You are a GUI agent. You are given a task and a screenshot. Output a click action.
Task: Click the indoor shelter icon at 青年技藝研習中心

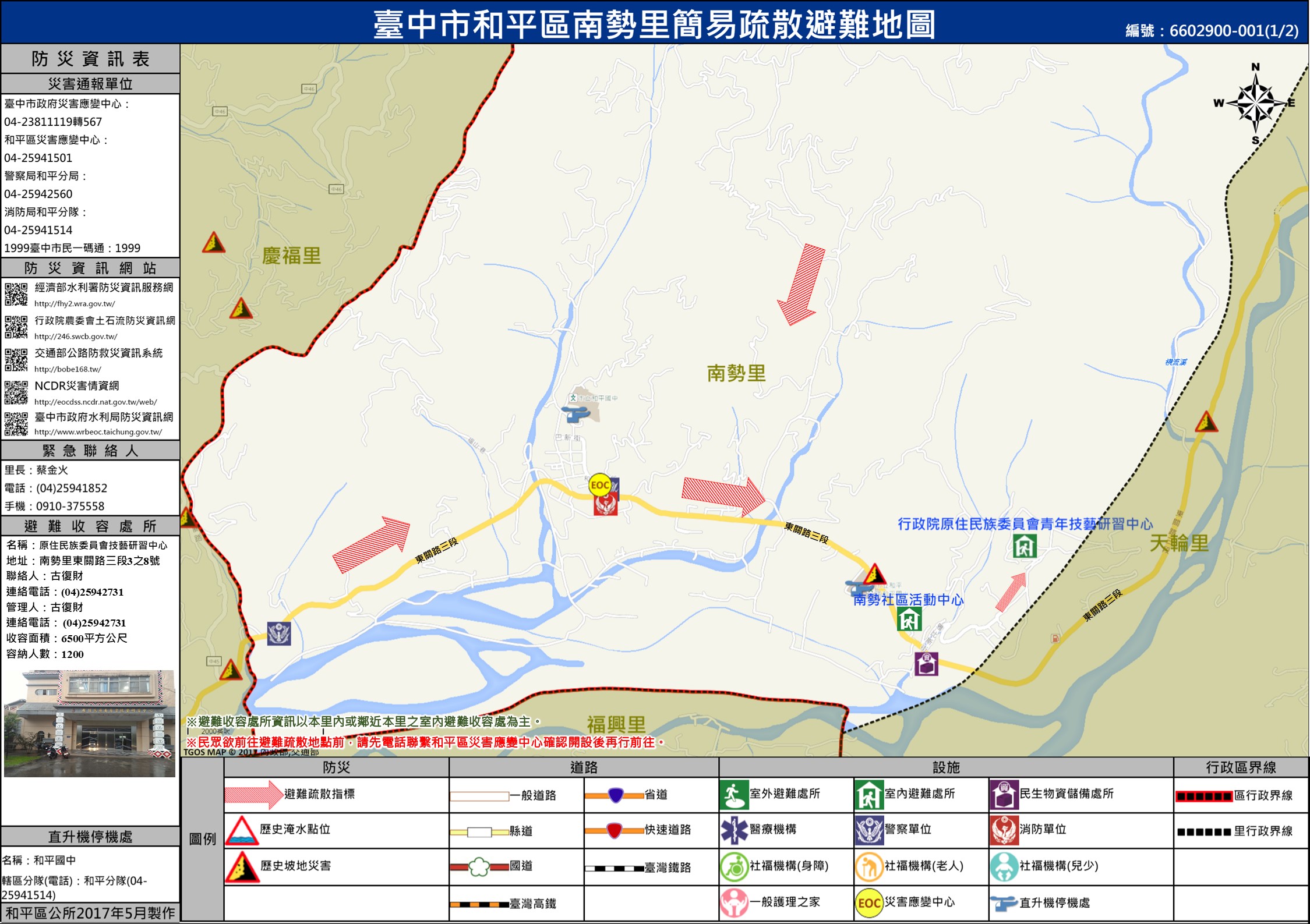(1024, 546)
